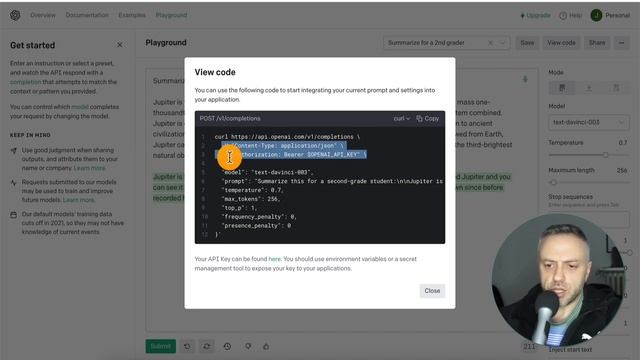
Task: Clear the Summarize for a 2nd grader preset
Action: 491,43
